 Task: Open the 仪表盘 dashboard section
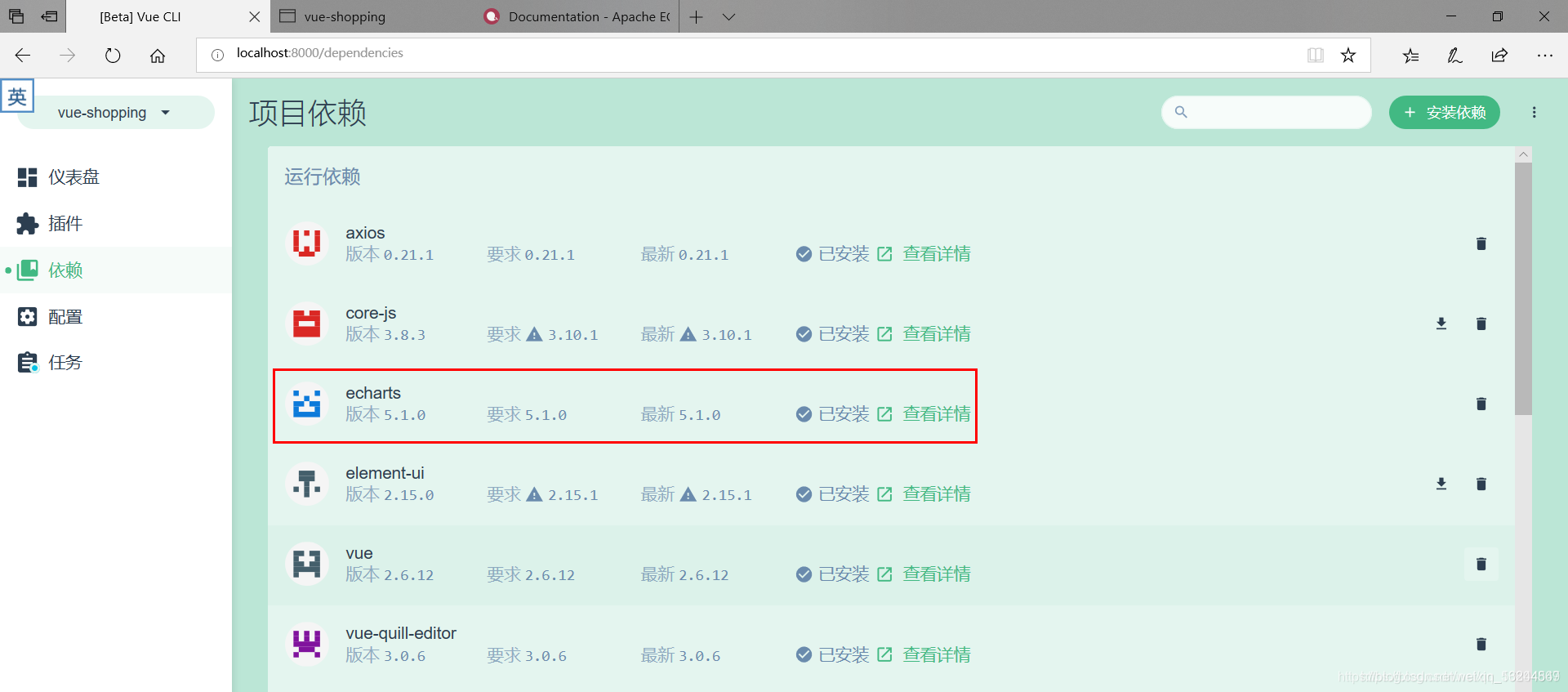click(x=116, y=177)
